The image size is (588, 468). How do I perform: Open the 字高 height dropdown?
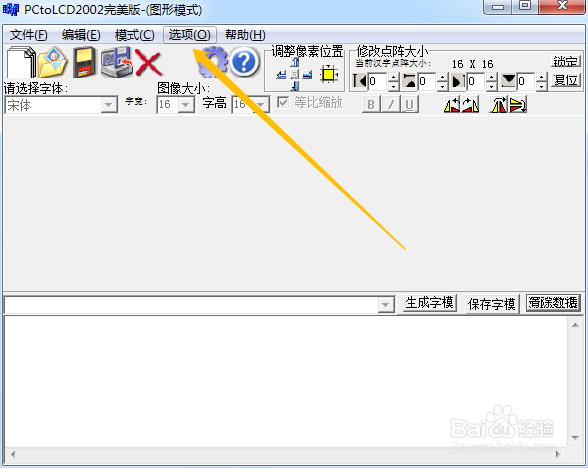[261, 105]
